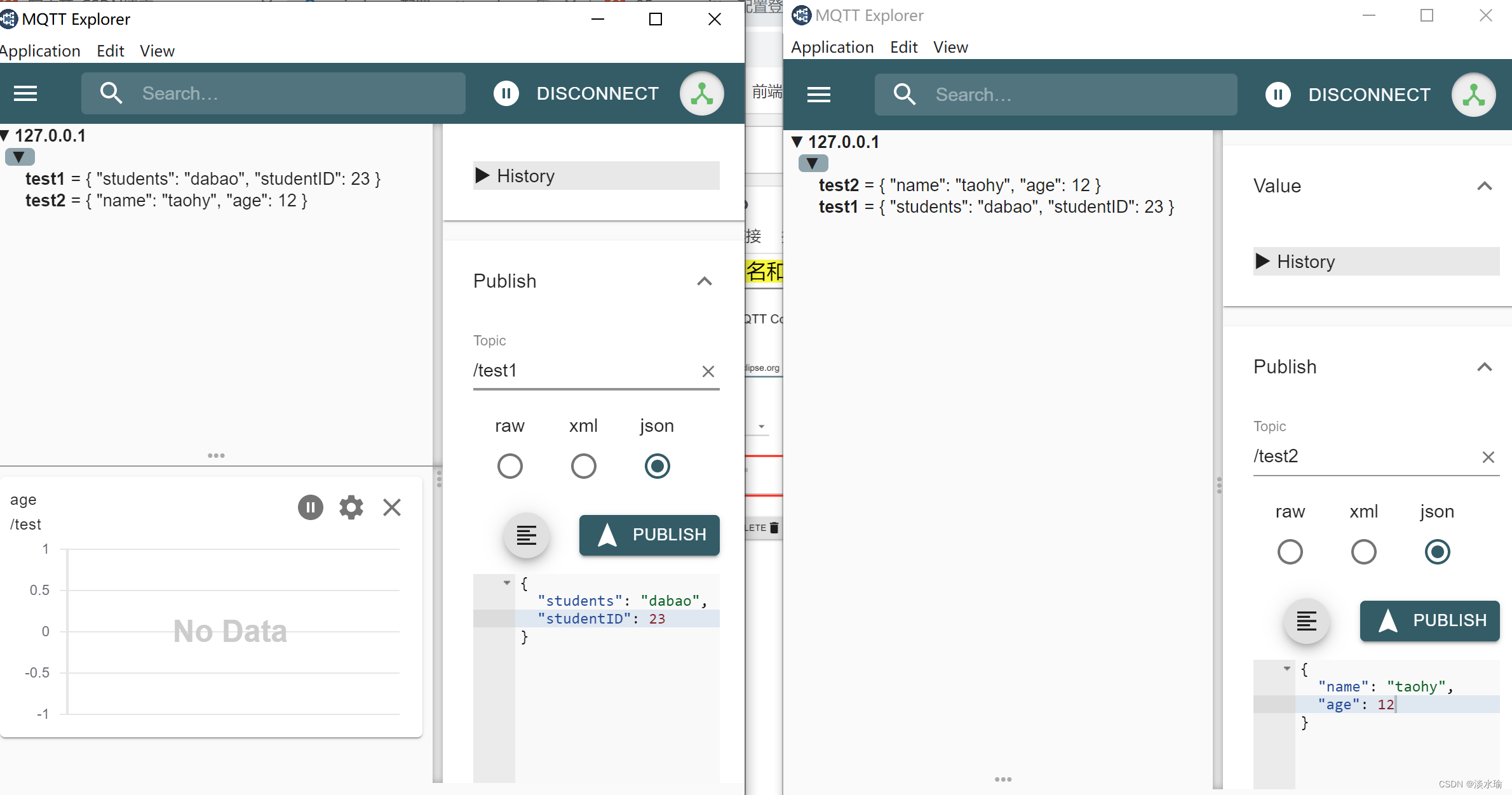
Task: Open age chart settings gear
Action: pyautogui.click(x=351, y=507)
